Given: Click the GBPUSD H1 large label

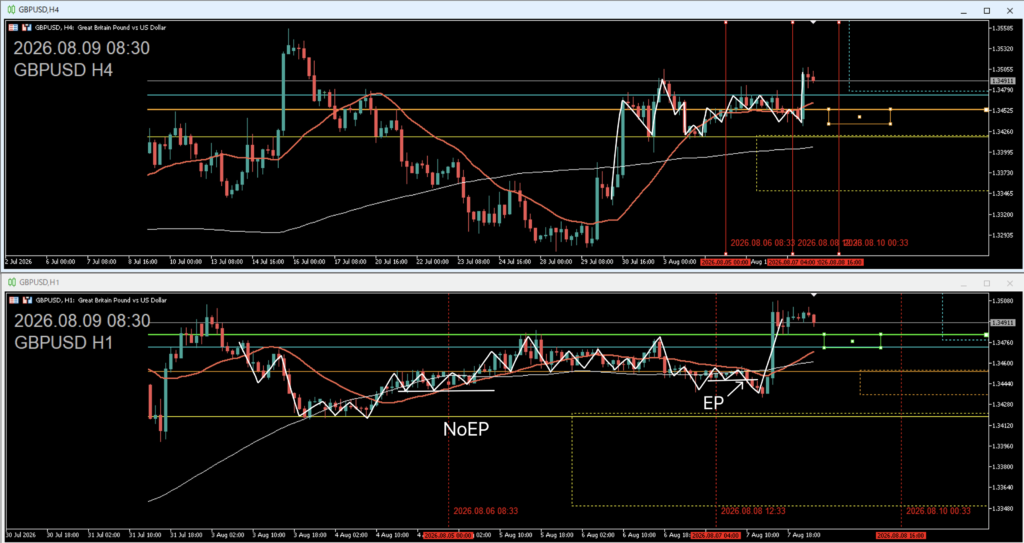Looking at the screenshot, I should click(64, 342).
